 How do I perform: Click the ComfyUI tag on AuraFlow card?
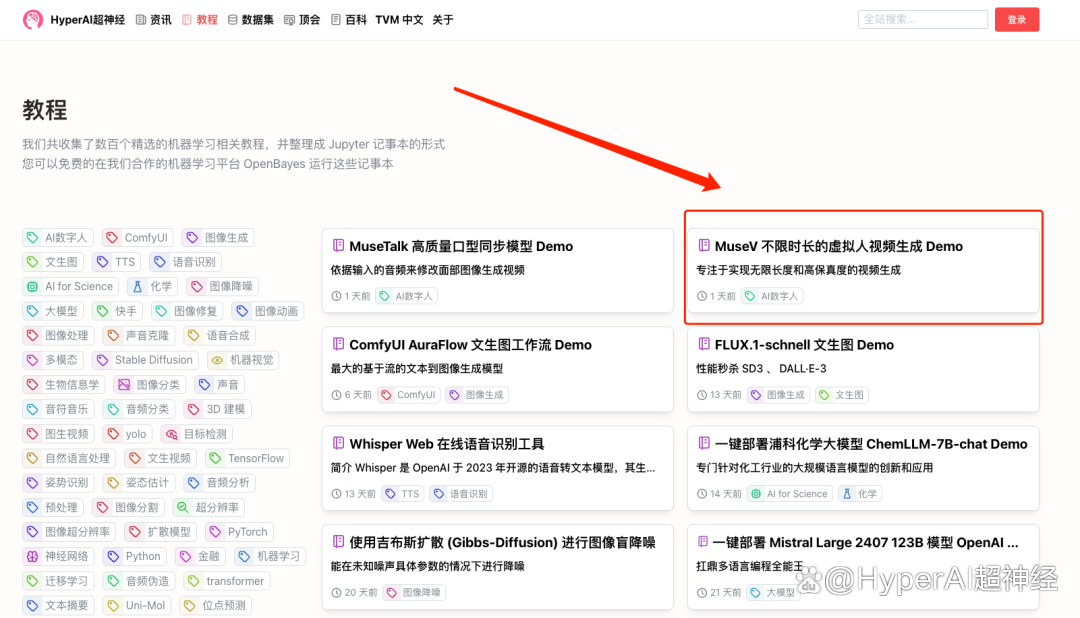coord(408,395)
